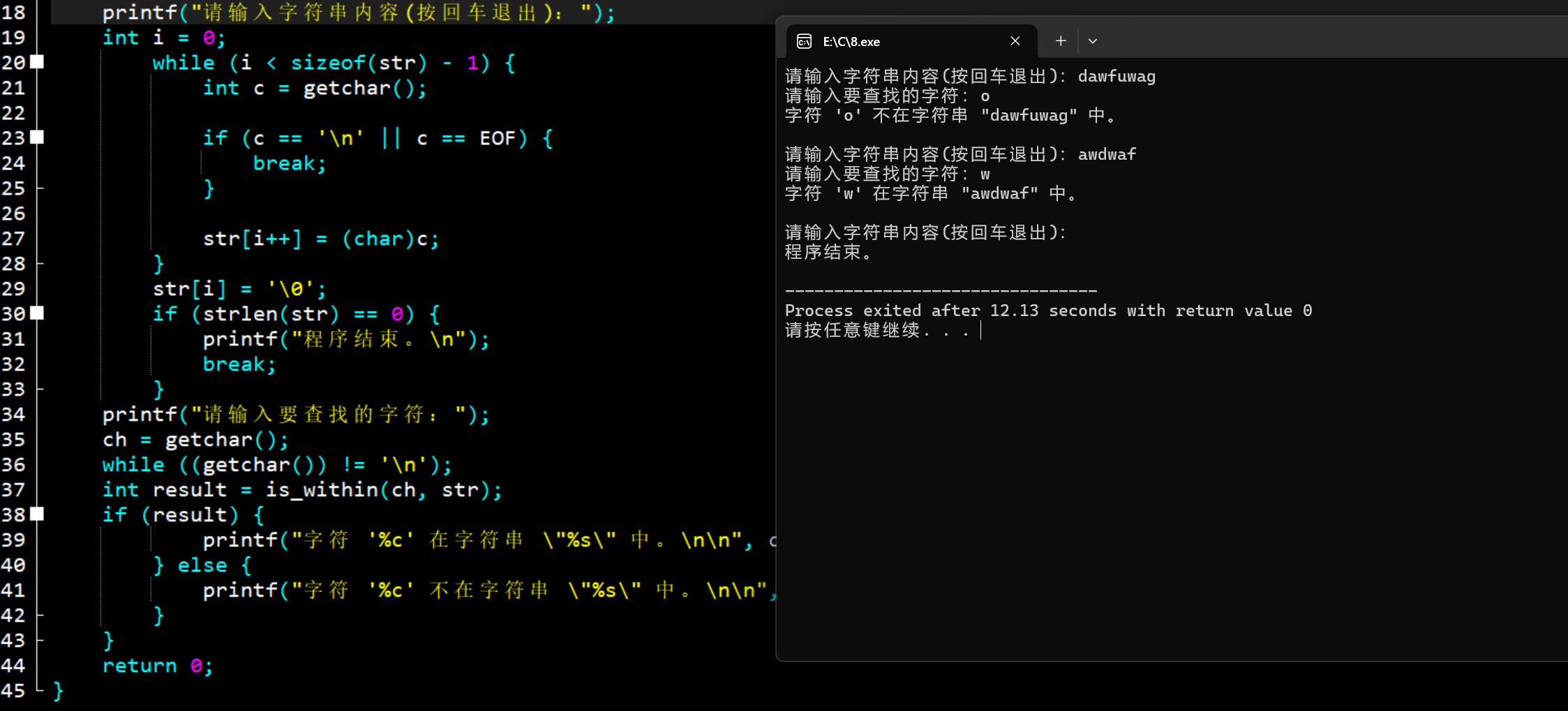
Task: Click the "else" keyword on line 40
Action: tap(202, 565)
